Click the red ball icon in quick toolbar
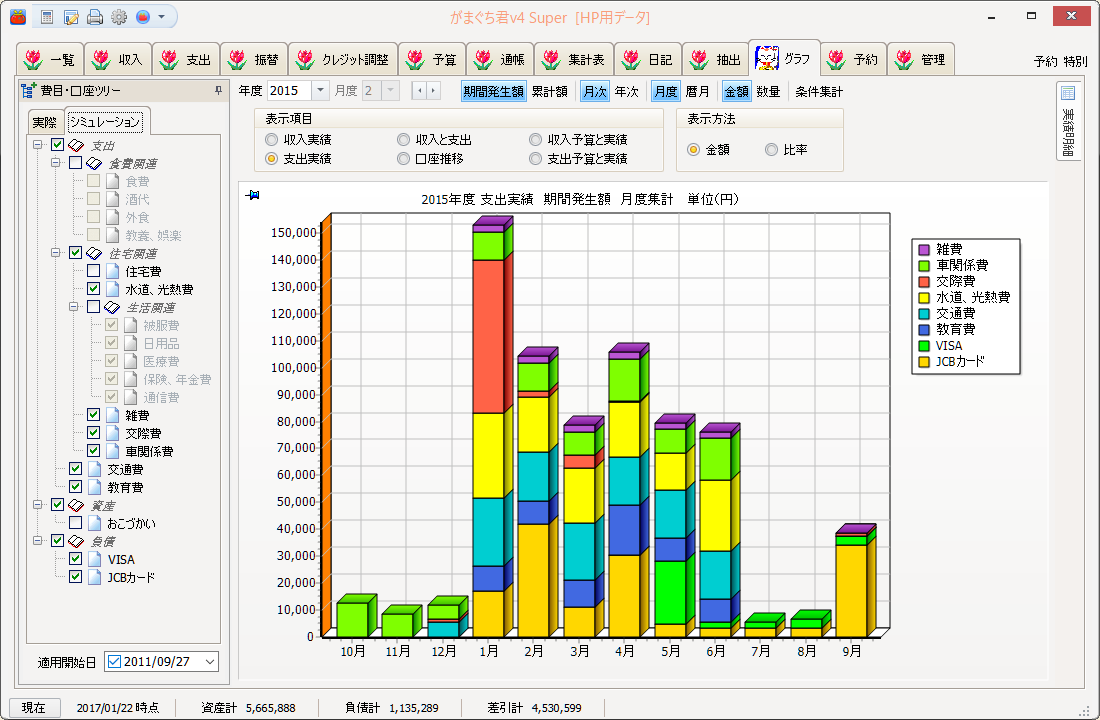Image resolution: width=1100 pixels, height=720 pixels. 143,17
